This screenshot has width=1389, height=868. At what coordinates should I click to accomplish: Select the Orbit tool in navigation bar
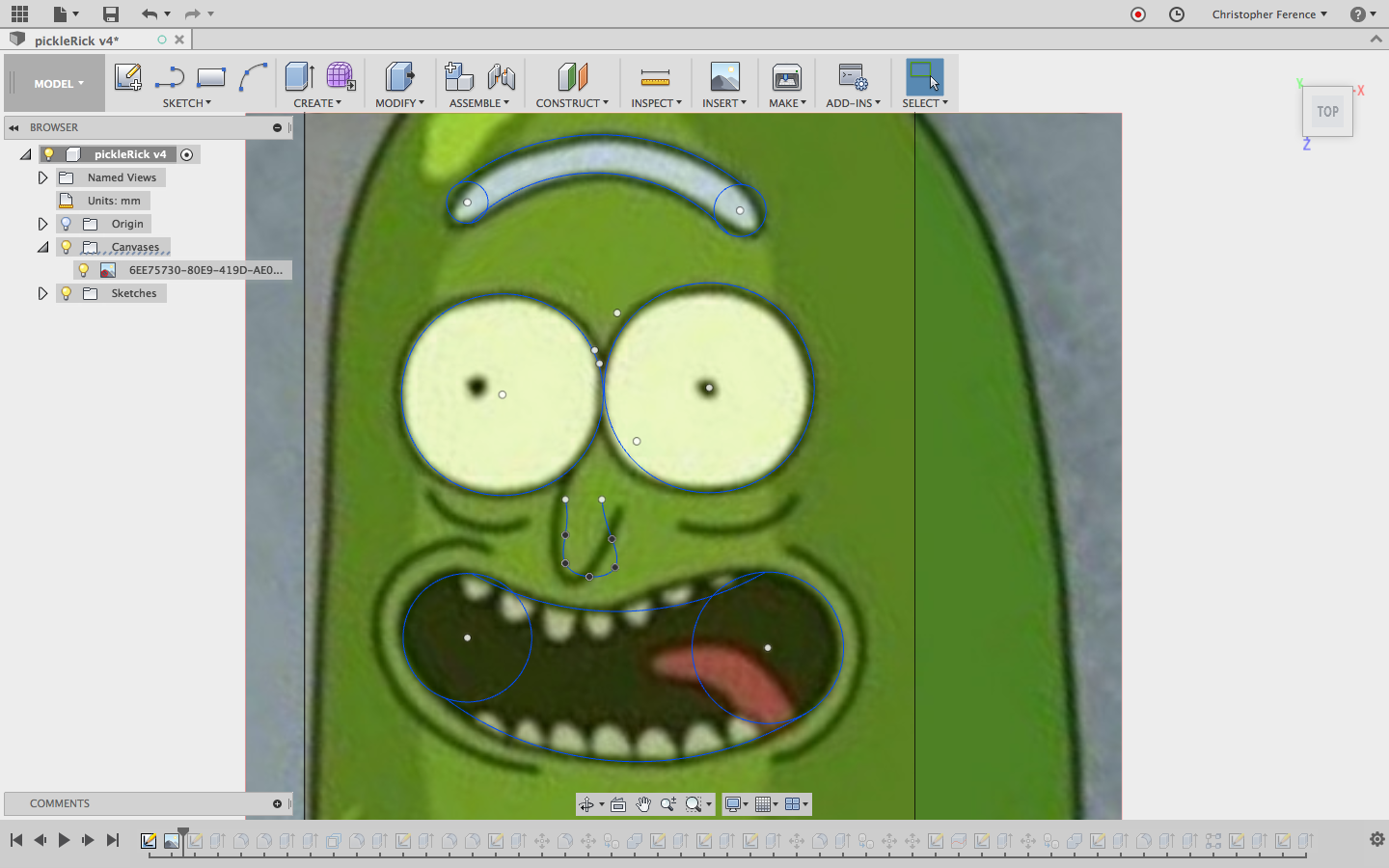click(x=588, y=803)
